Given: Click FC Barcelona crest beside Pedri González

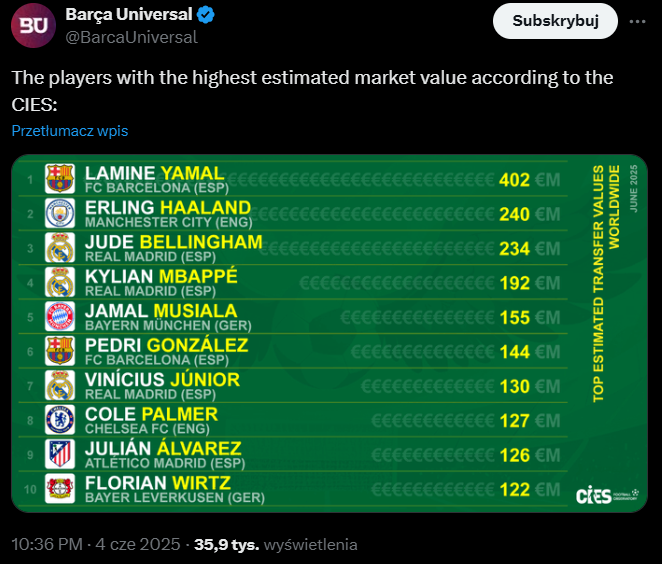Looking at the screenshot, I should tap(60, 351).
